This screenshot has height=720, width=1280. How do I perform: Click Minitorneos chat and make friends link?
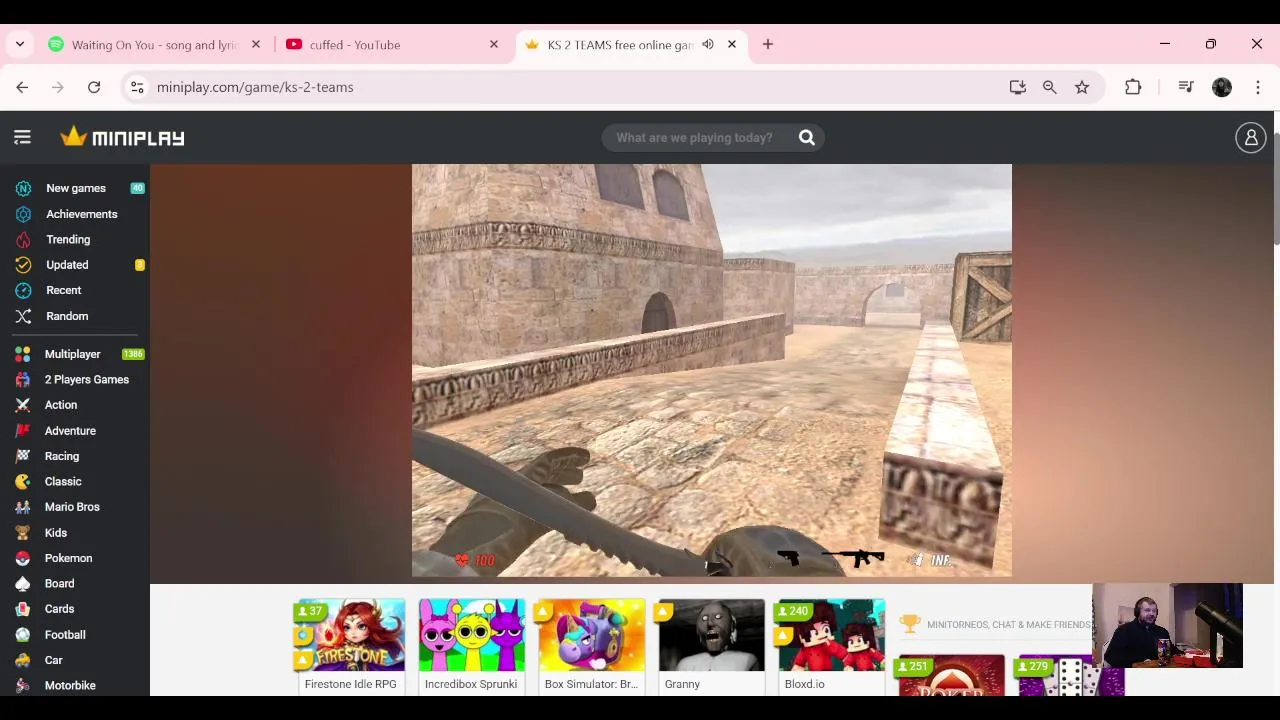[x=1008, y=625]
